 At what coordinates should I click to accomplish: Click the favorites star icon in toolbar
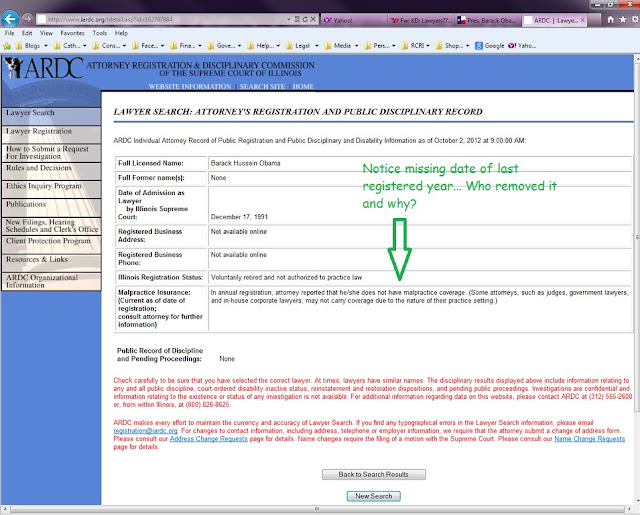tap(623, 20)
